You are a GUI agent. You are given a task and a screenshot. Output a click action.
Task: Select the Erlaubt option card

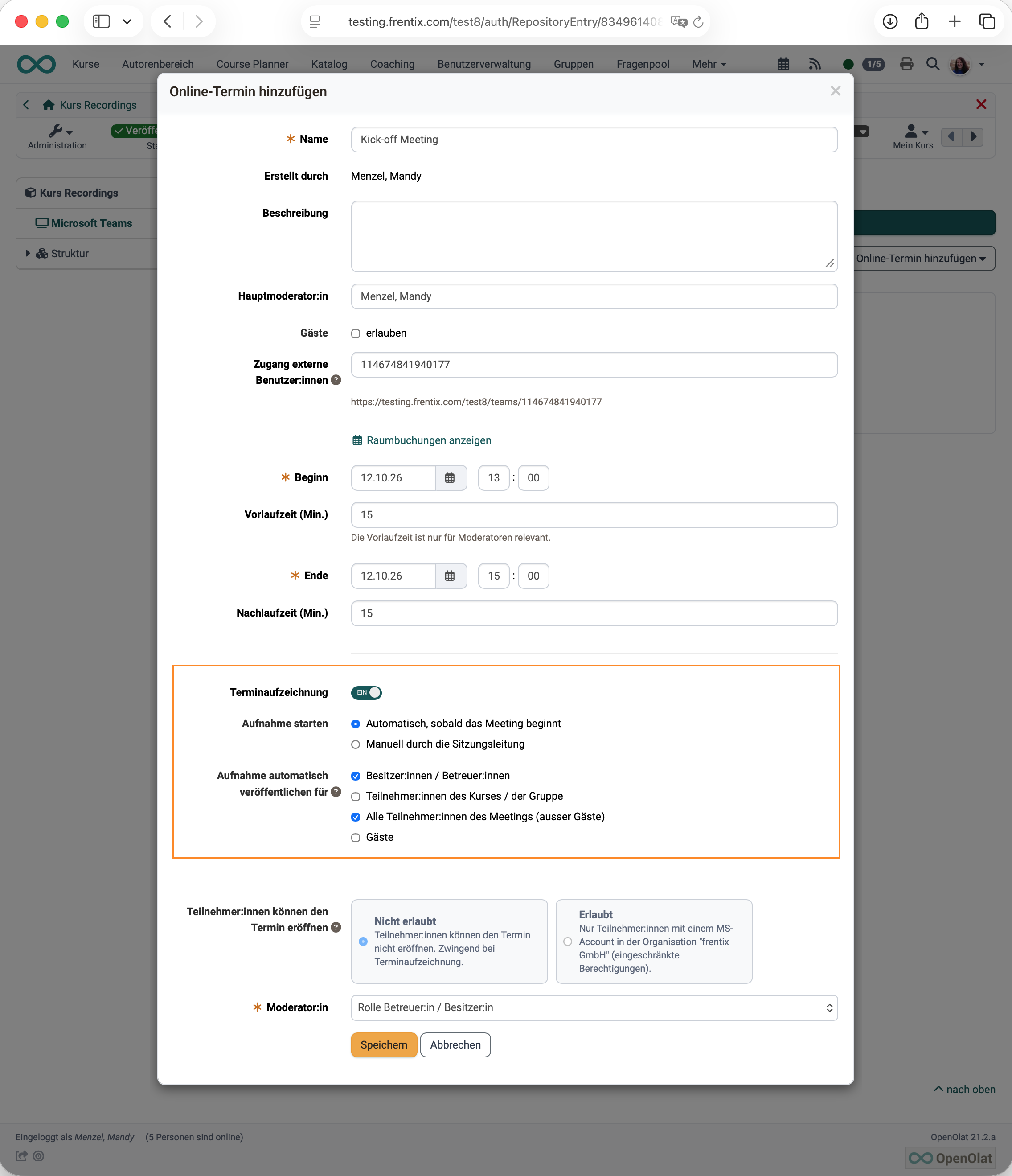(654, 942)
